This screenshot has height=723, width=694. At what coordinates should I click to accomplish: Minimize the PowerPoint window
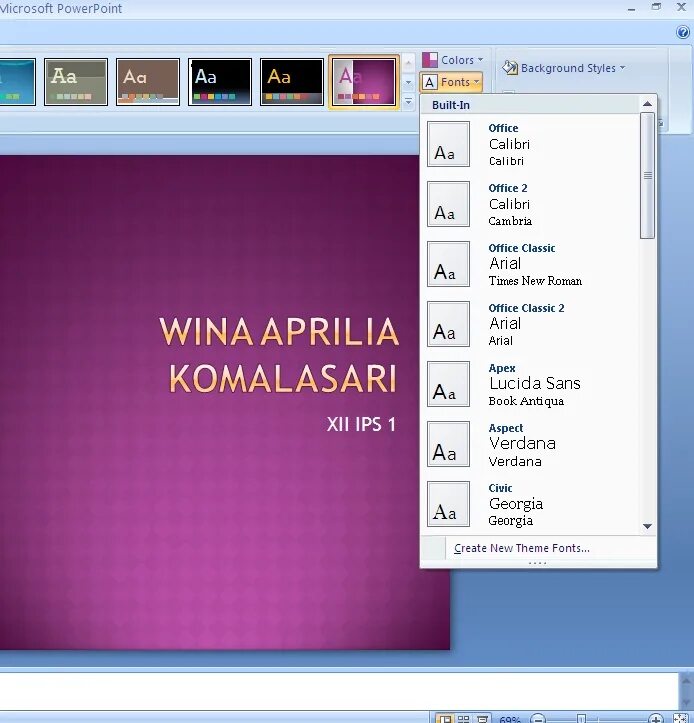pyautogui.click(x=631, y=8)
